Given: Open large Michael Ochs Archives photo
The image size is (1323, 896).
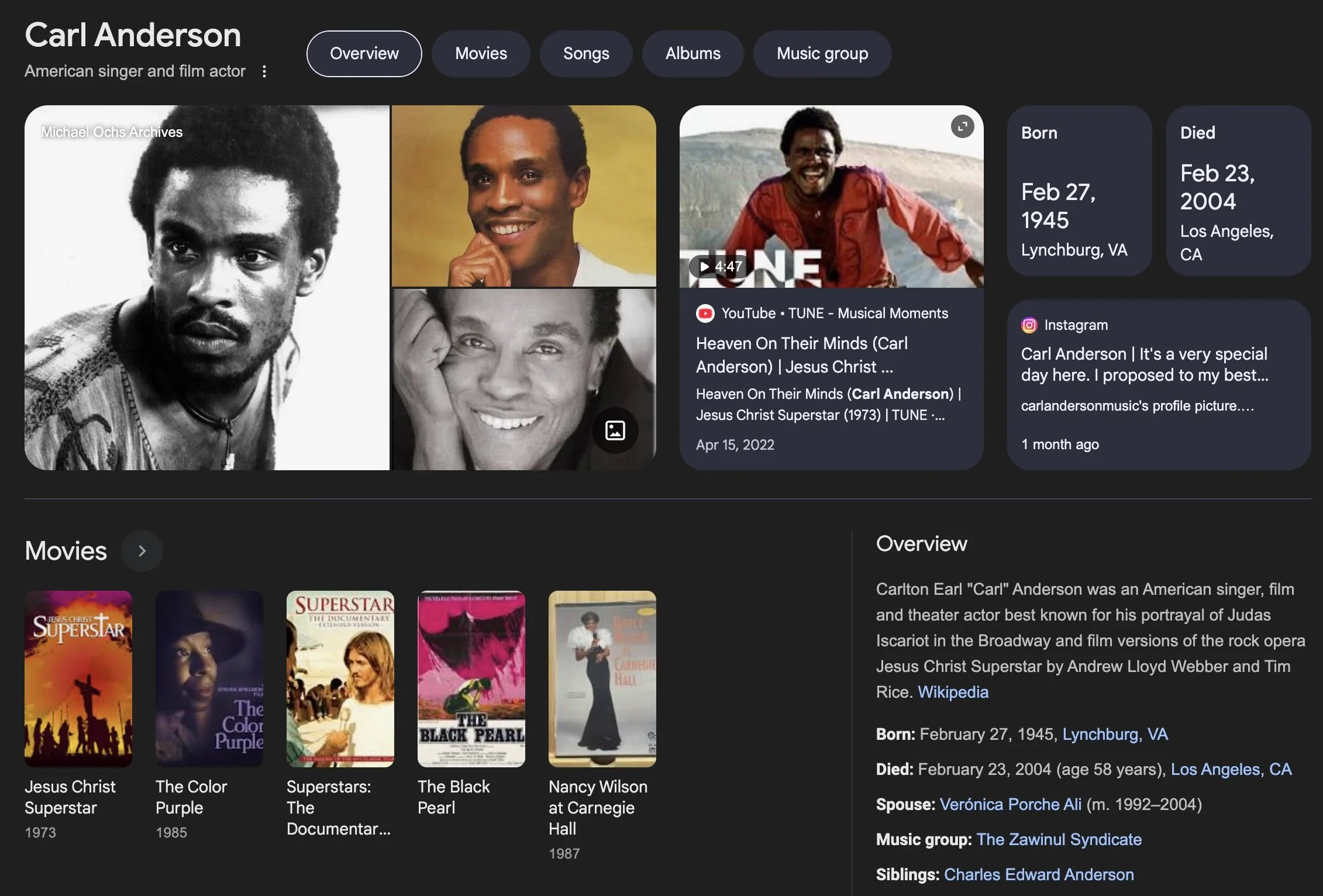Looking at the screenshot, I should 207,288.
